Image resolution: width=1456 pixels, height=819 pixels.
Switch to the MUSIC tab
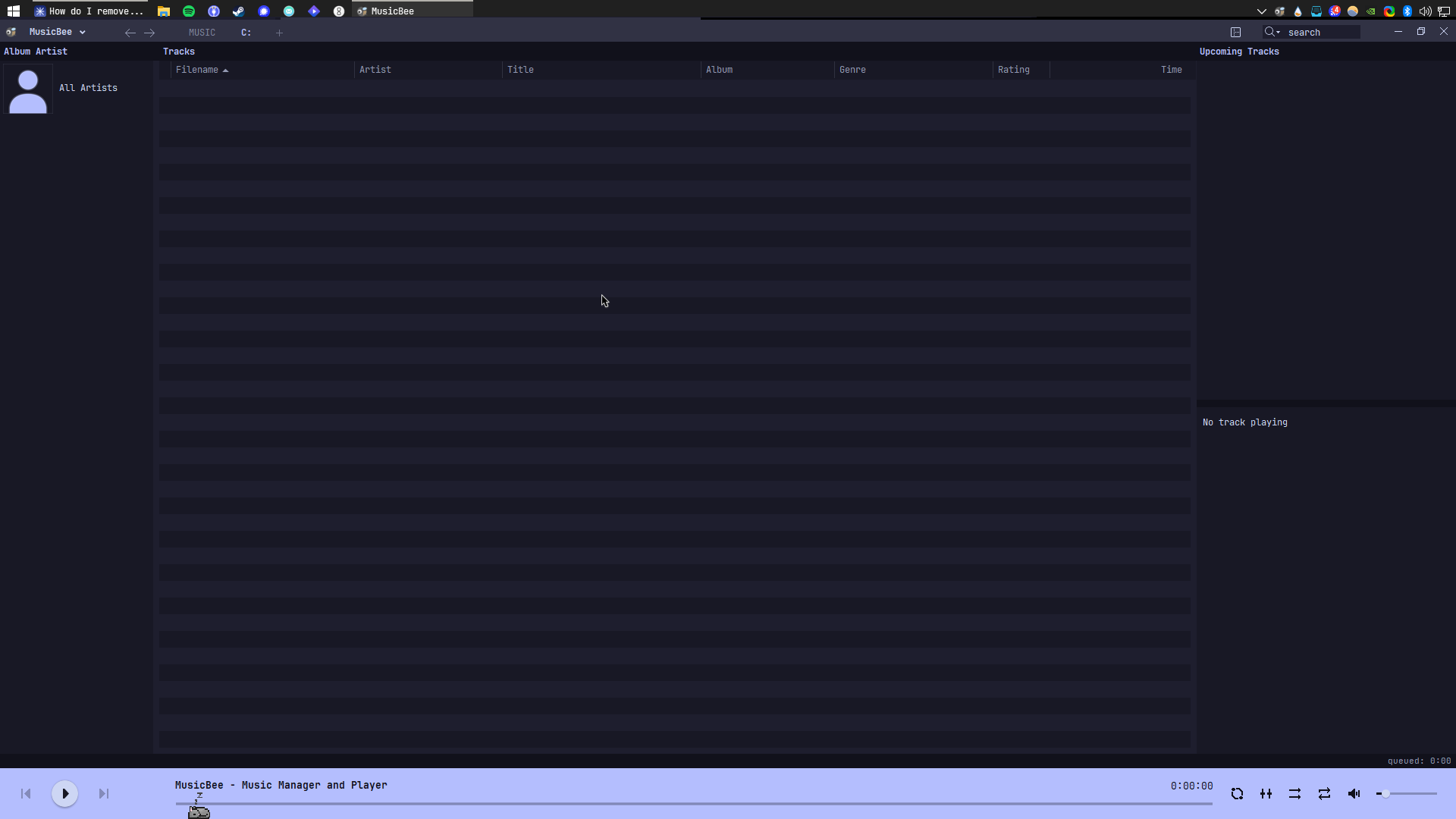[x=202, y=33]
